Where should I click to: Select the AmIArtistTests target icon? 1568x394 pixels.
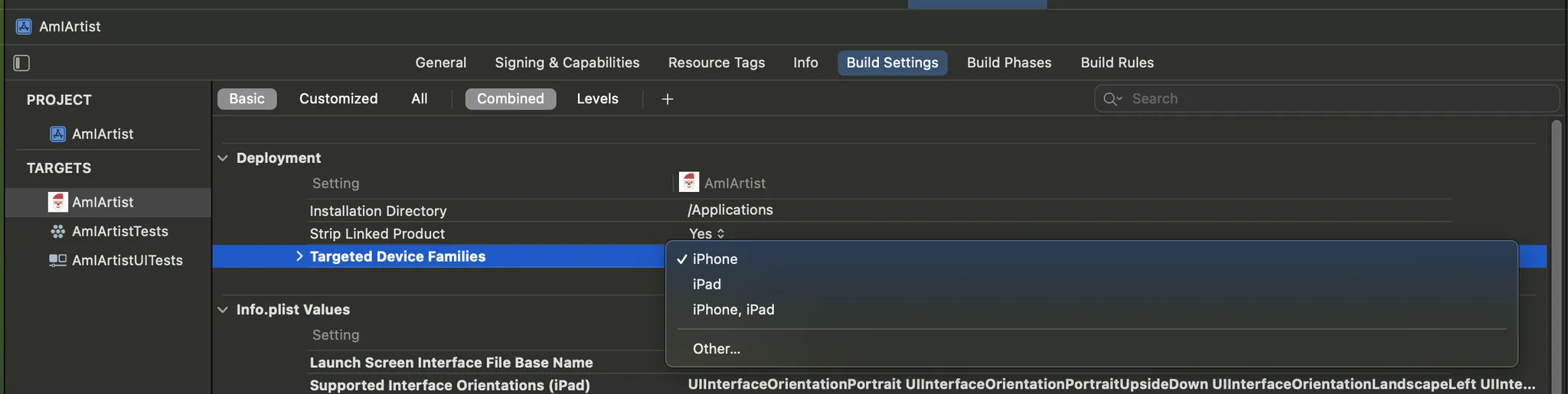[x=57, y=231]
